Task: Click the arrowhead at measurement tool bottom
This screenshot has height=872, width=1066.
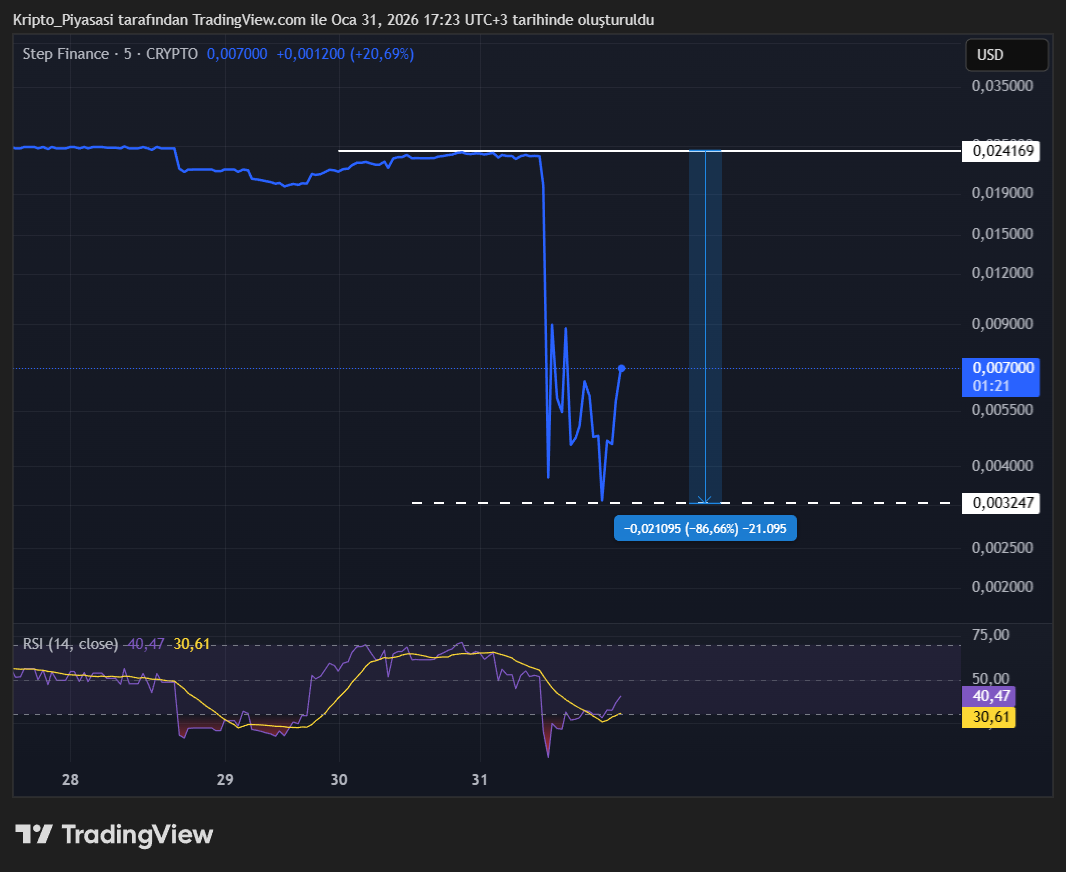Action: click(705, 499)
